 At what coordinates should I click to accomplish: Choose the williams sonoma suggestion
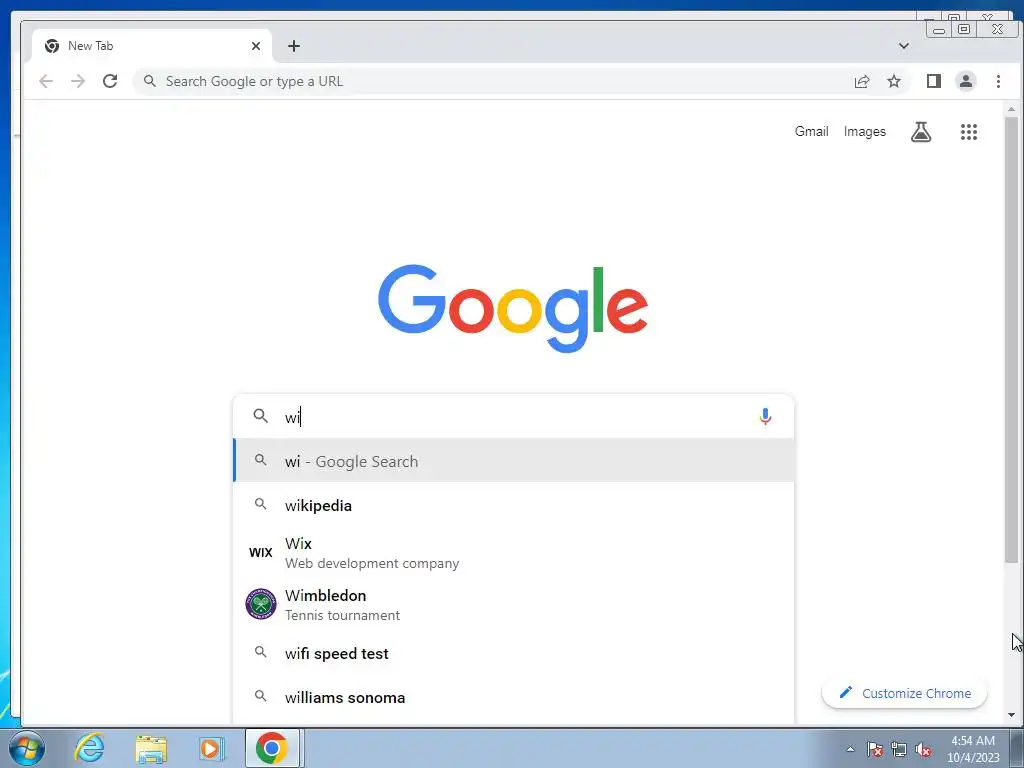point(514,697)
